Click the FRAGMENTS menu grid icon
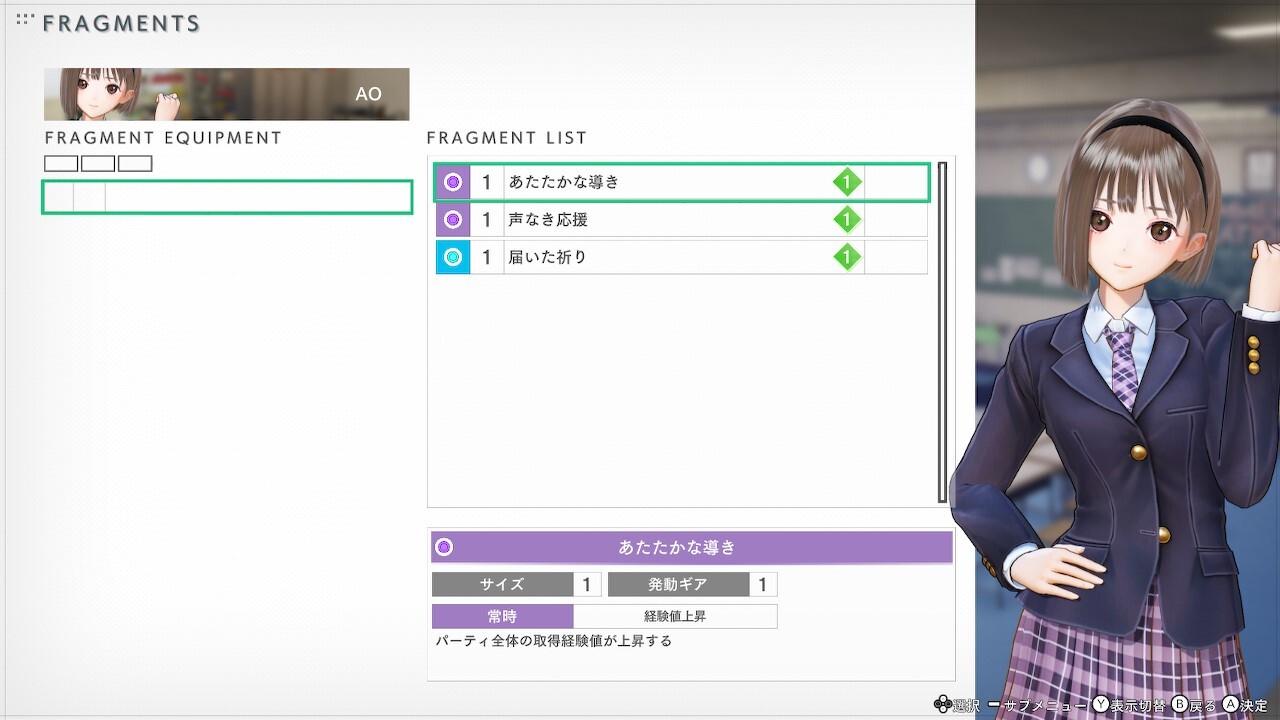Viewport: 1280px width, 720px height. click(25, 19)
